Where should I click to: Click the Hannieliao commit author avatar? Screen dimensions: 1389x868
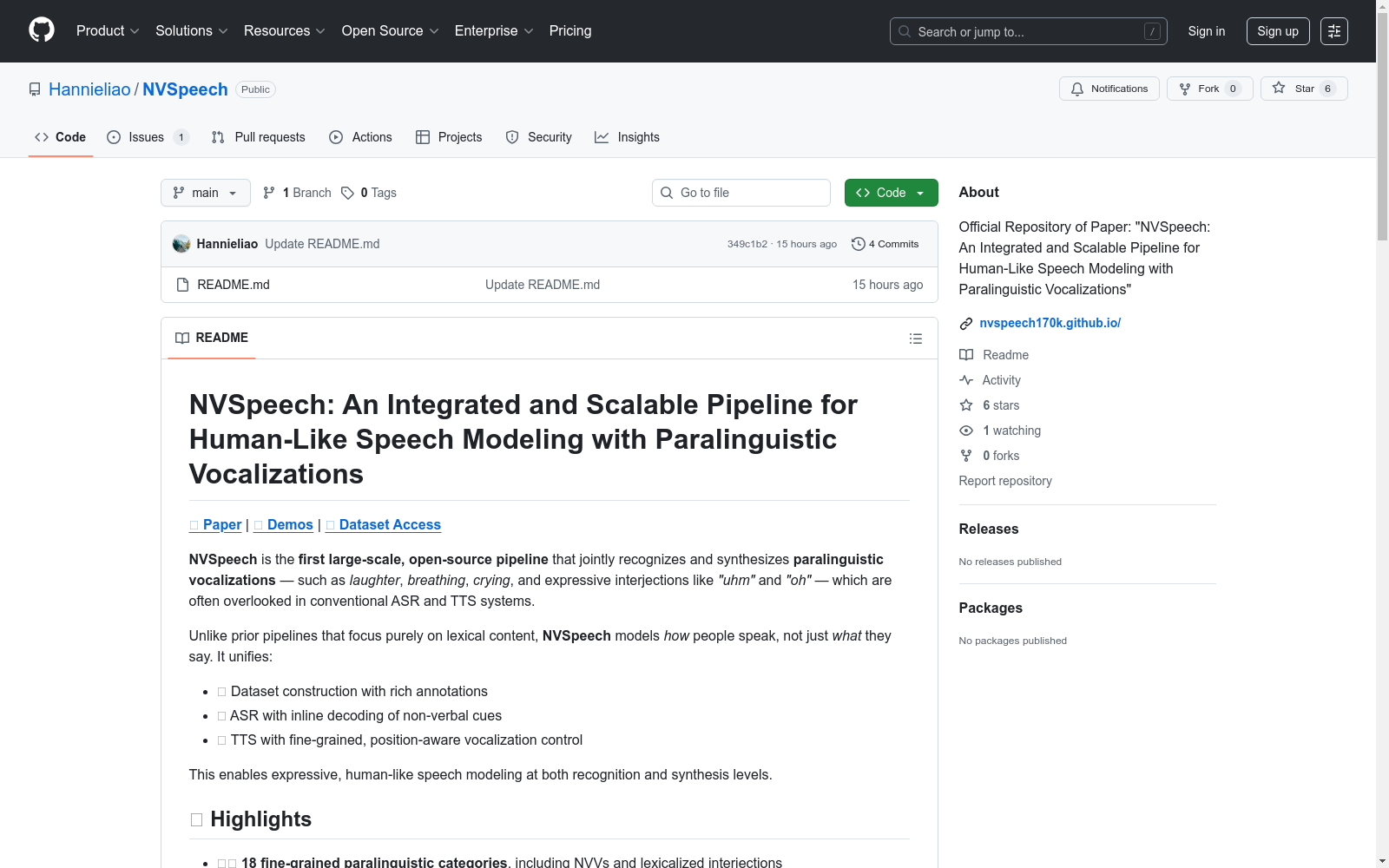pyautogui.click(x=181, y=244)
